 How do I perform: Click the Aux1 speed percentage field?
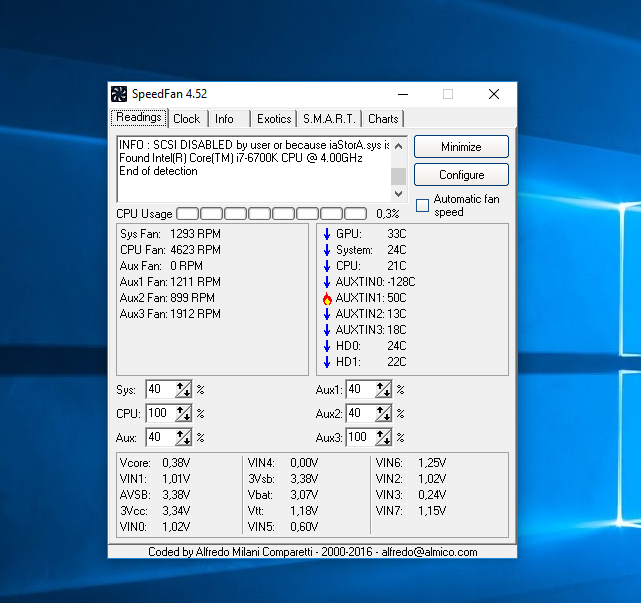pyautogui.click(x=359, y=389)
